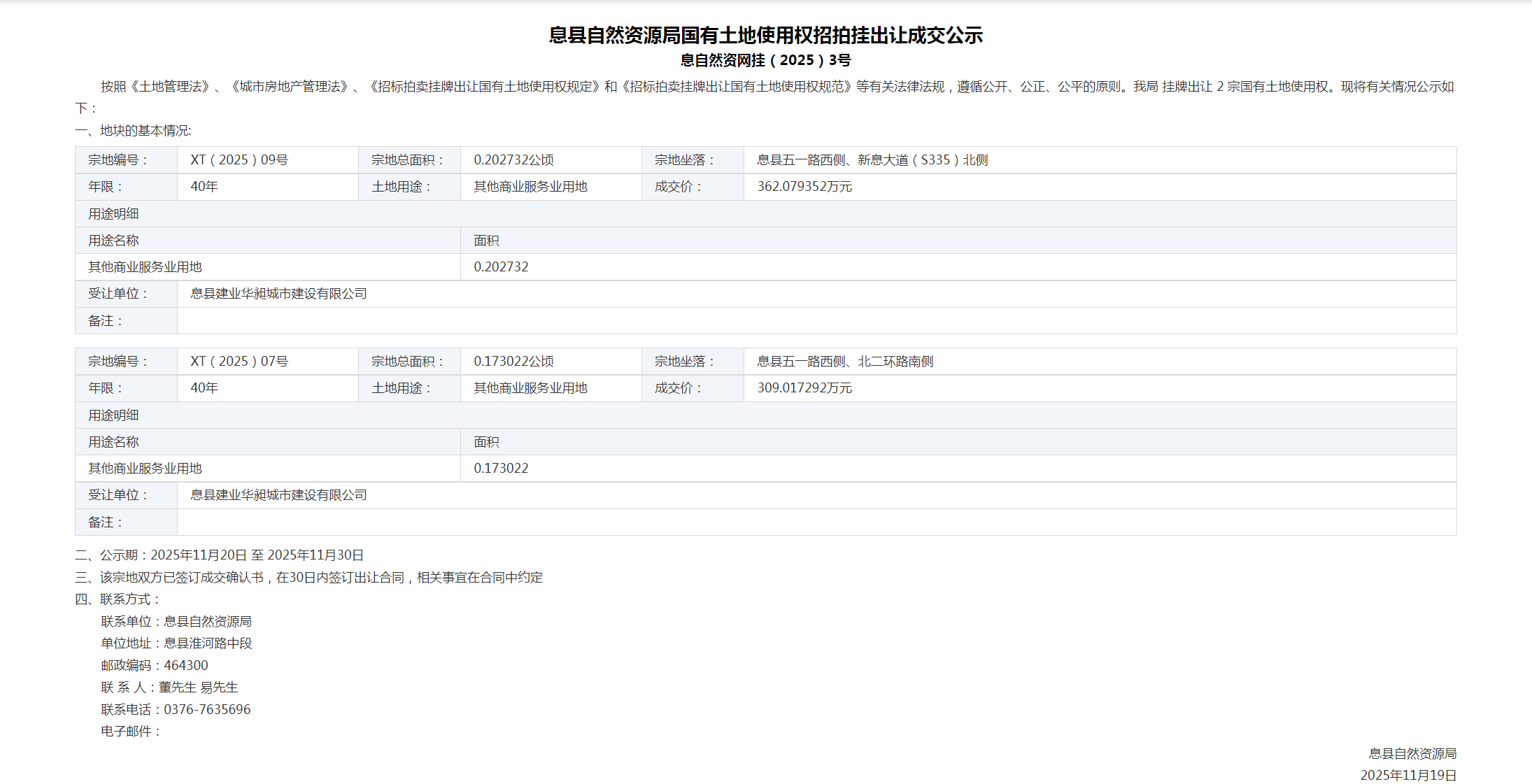The image size is (1532, 784).
Task: Click 40年 term in the 07号 parcel table
Action: (x=204, y=388)
